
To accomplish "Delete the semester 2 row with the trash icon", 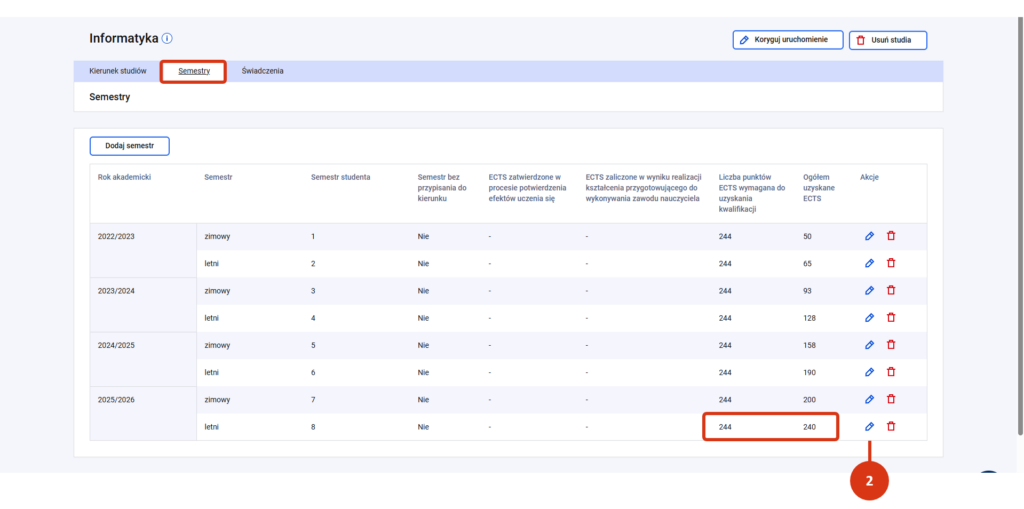I will click(891, 263).
